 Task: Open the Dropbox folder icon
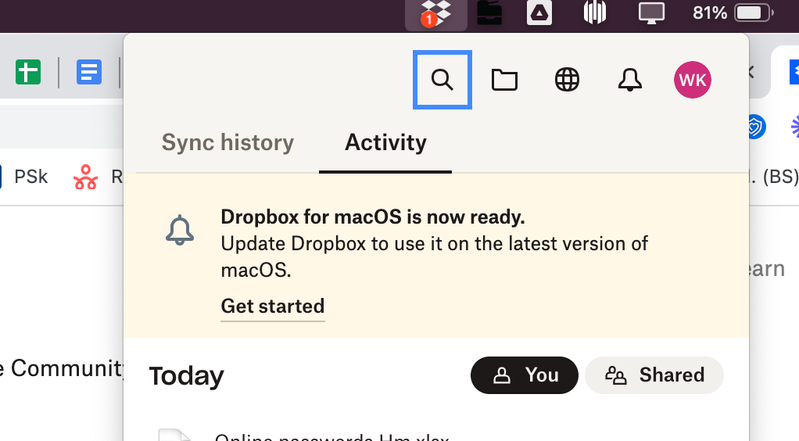point(505,80)
